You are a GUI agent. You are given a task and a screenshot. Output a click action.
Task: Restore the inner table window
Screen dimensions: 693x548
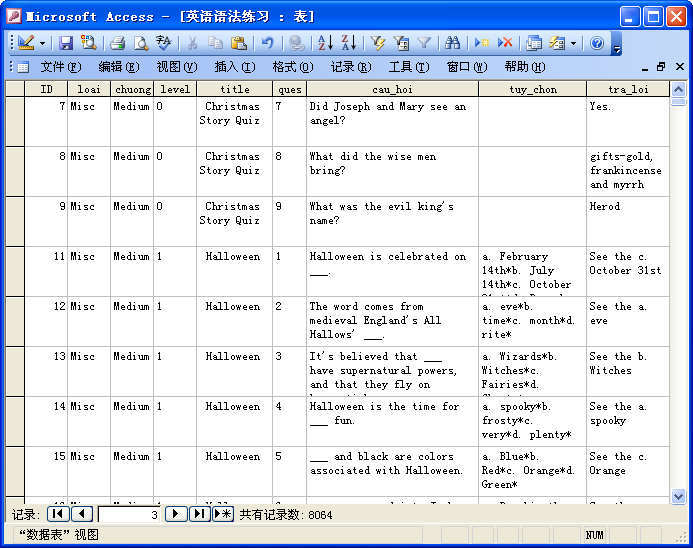point(661,67)
